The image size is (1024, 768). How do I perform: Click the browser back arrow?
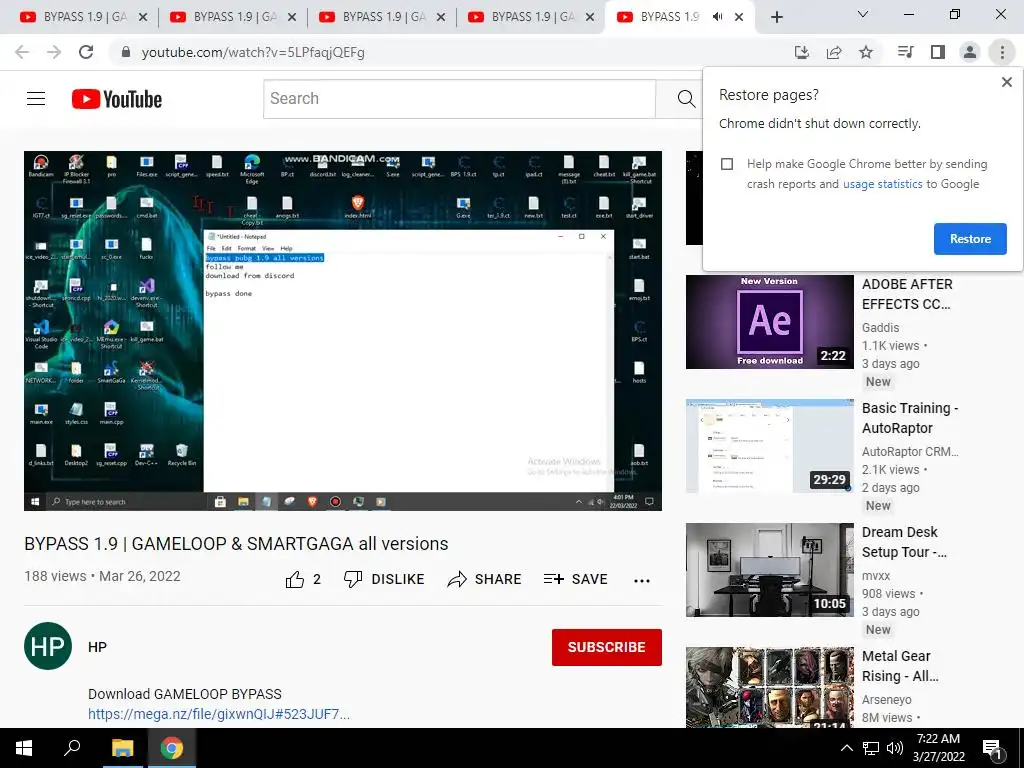(22, 52)
